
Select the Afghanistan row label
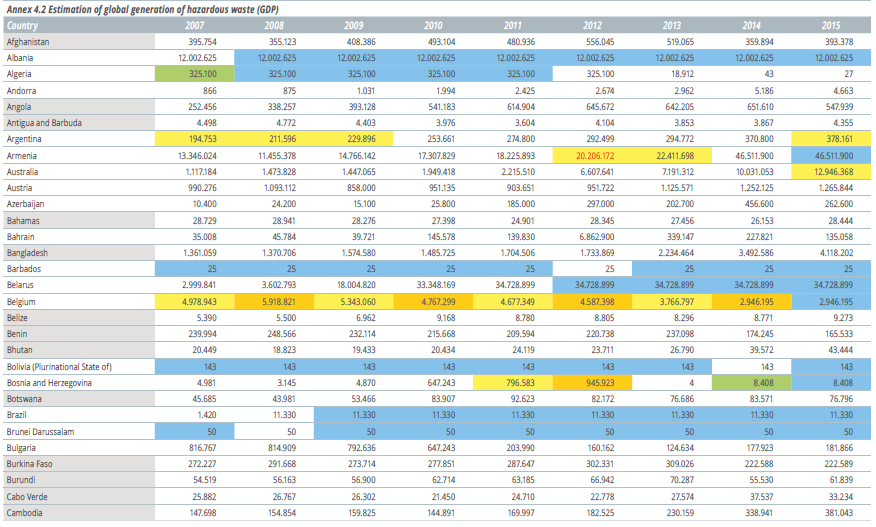pyautogui.click(x=28, y=42)
